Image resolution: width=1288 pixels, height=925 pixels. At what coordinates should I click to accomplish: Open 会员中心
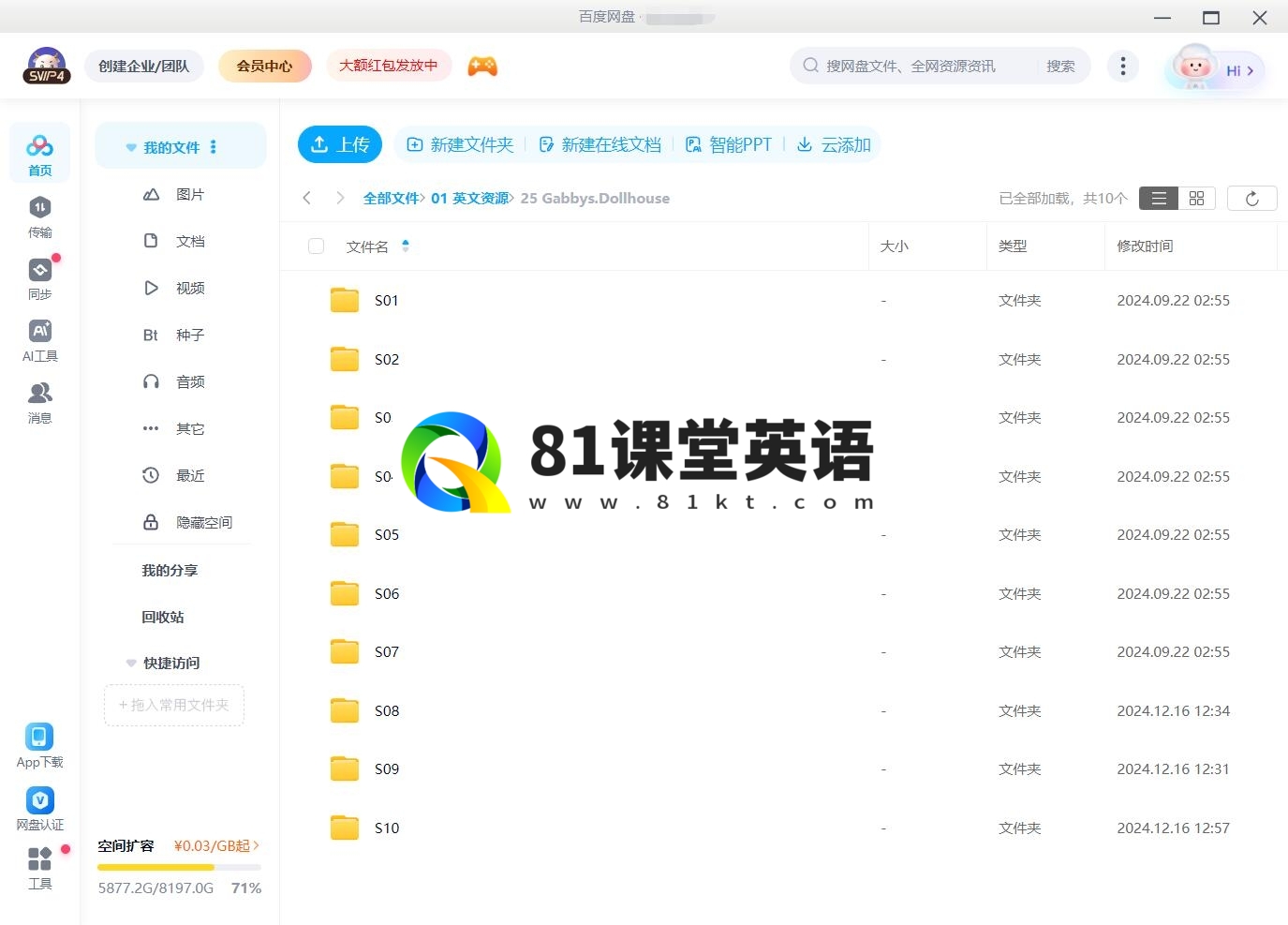click(264, 66)
